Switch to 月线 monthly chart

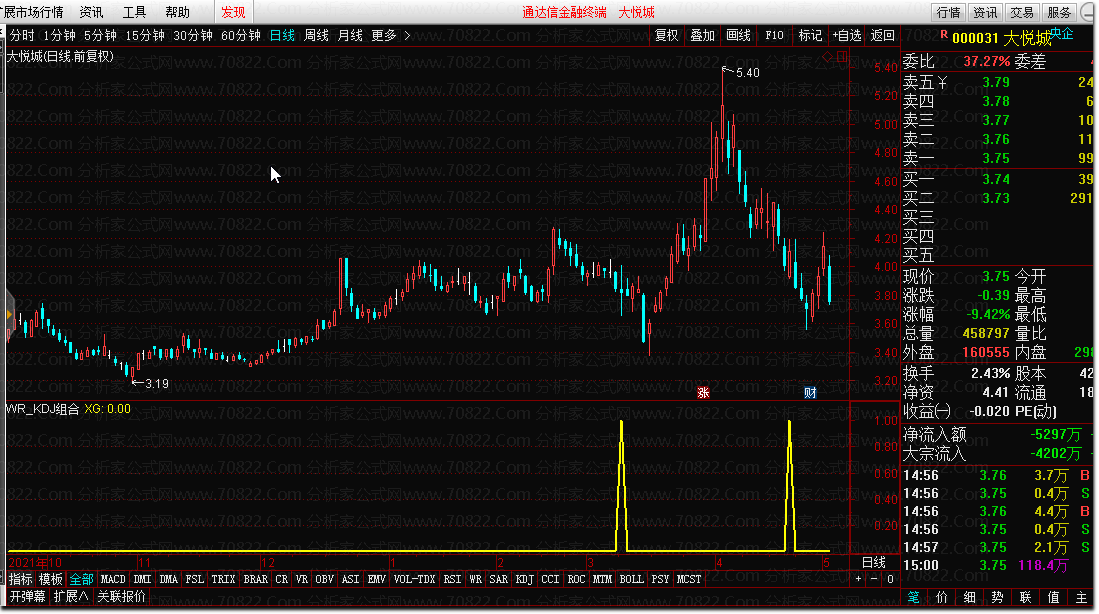[x=350, y=35]
